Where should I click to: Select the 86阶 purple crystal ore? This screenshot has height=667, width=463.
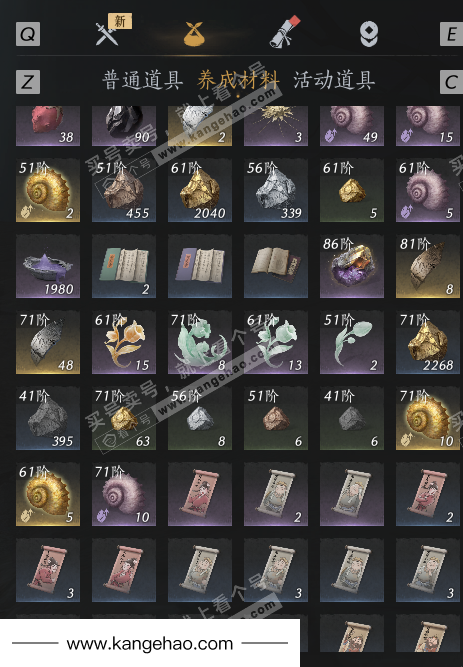(352, 266)
